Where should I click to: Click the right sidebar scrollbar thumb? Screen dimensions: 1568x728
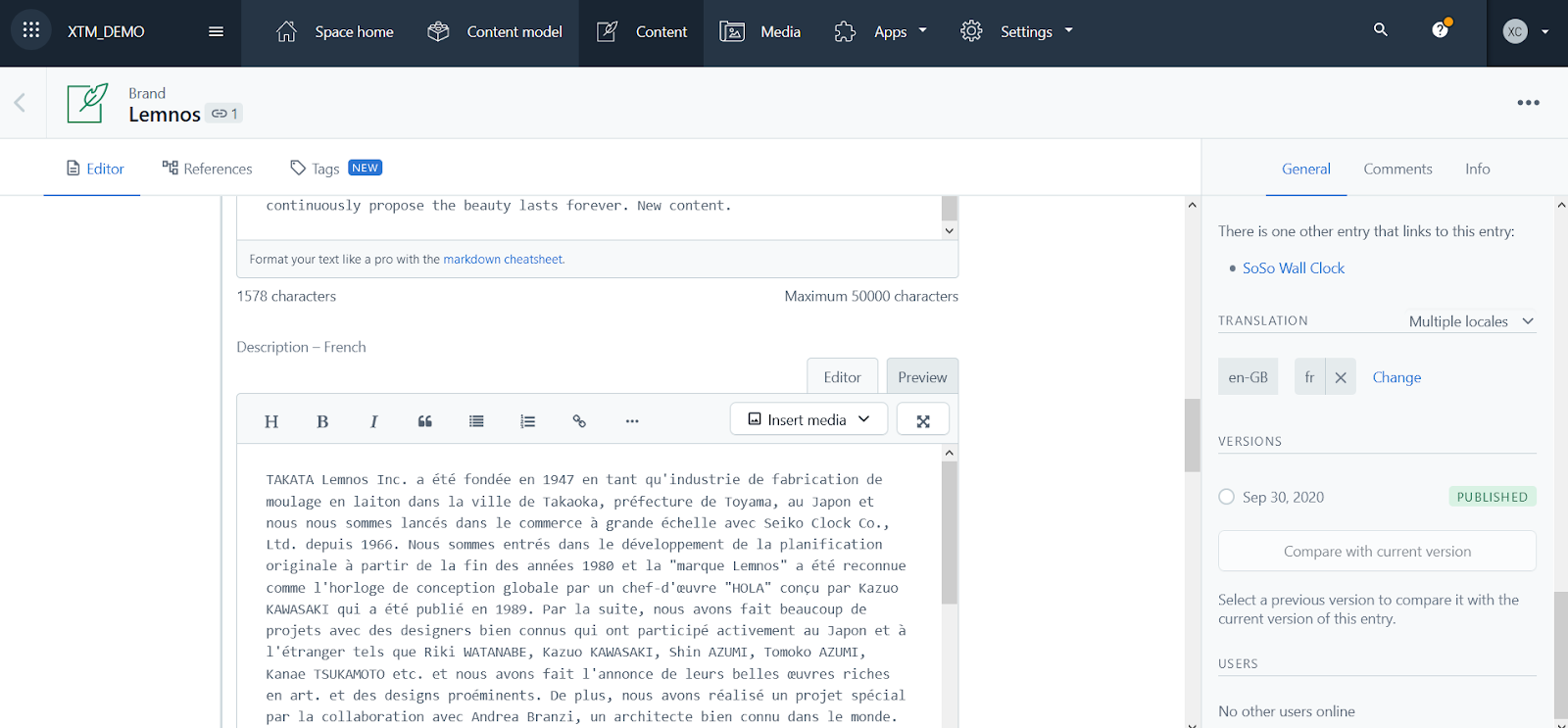[x=1560, y=655]
